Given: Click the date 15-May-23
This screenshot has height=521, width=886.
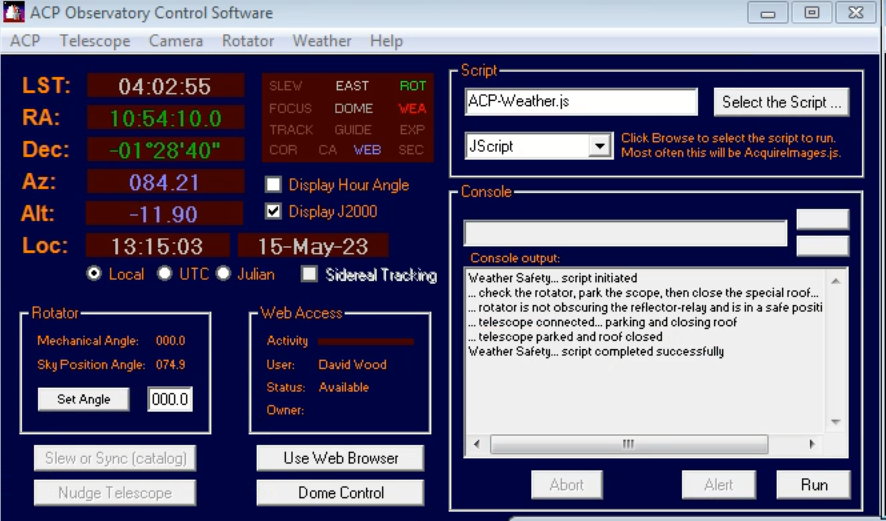Looking at the screenshot, I should 313,246.
